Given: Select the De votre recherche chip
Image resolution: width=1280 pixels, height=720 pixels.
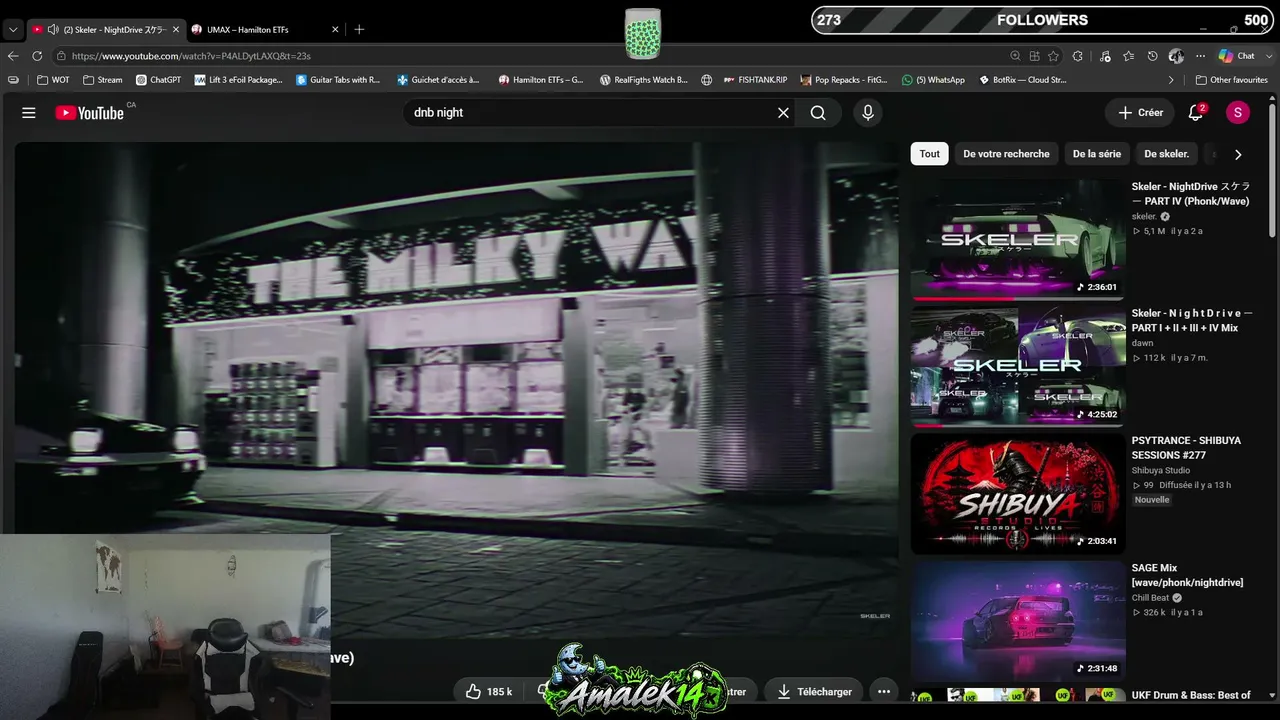Looking at the screenshot, I should coord(1006,154).
